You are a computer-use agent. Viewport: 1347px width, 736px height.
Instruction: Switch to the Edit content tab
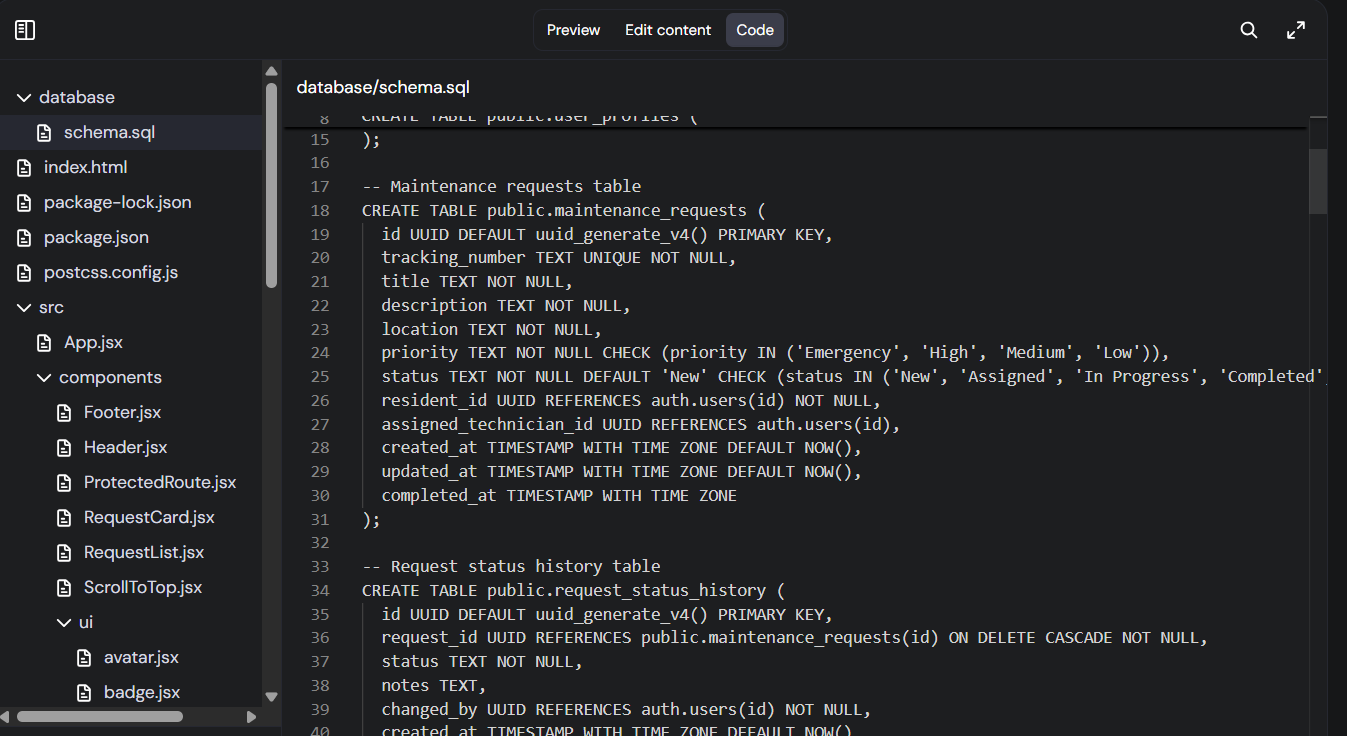click(x=668, y=30)
